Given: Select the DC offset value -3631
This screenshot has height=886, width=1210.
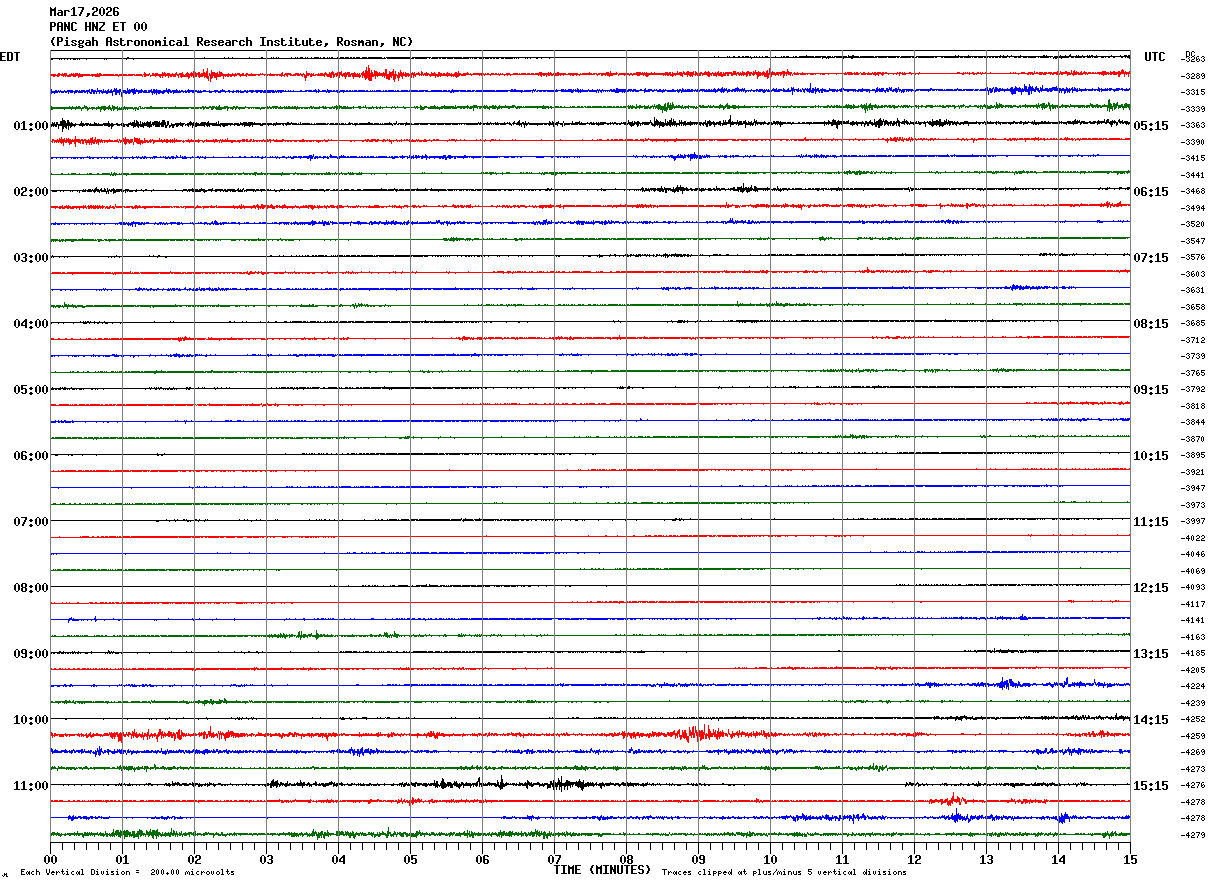Looking at the screenshot, I should click(1193, 290).
